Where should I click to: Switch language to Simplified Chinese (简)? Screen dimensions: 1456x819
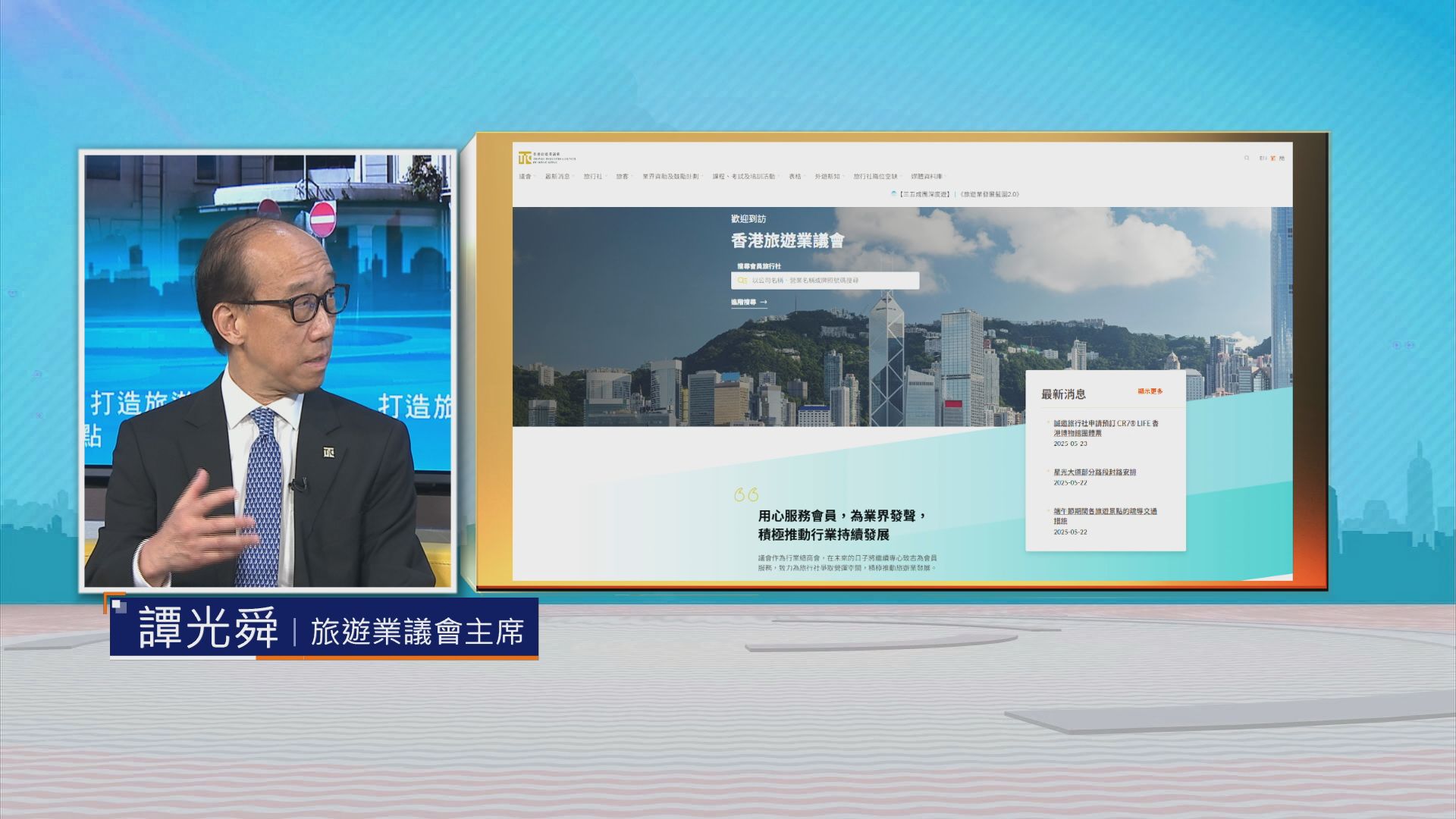pyautogui.click(x=1282, y=158)
